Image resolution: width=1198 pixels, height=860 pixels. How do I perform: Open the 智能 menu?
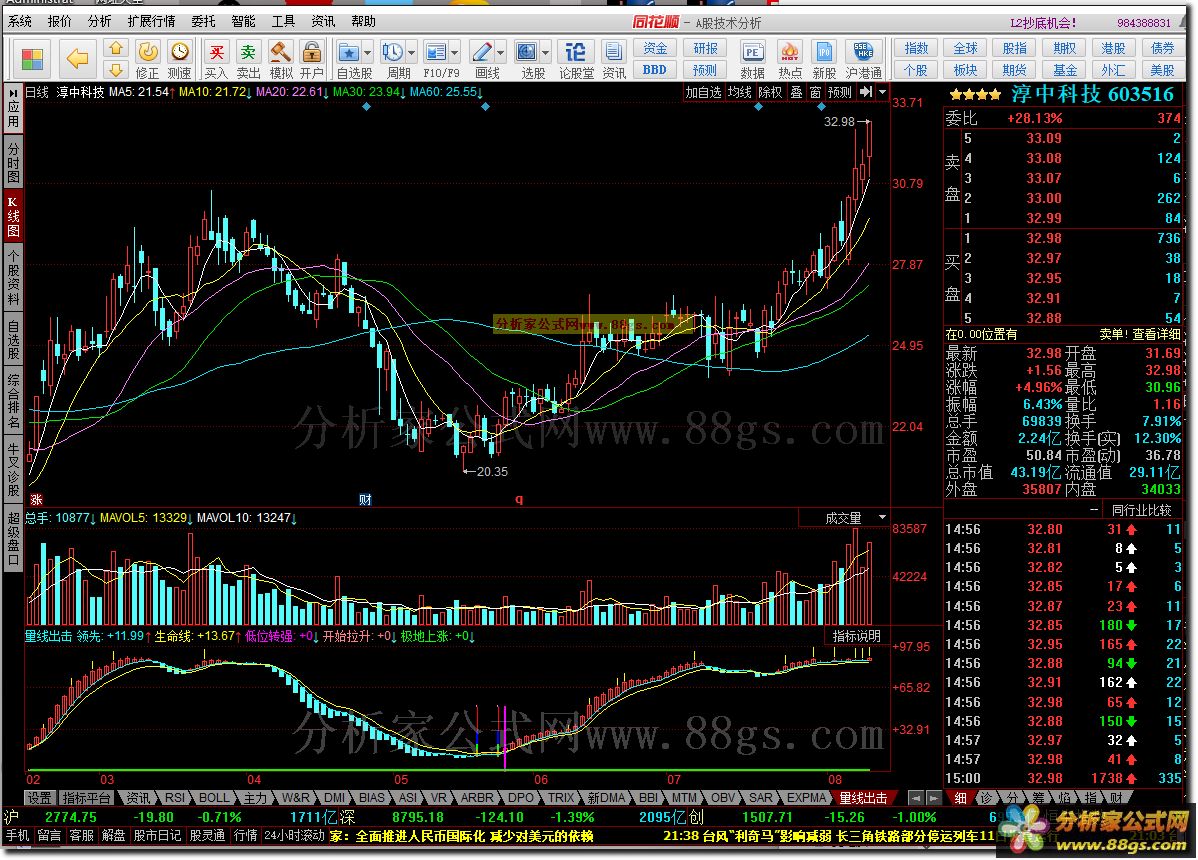[243, 21]
